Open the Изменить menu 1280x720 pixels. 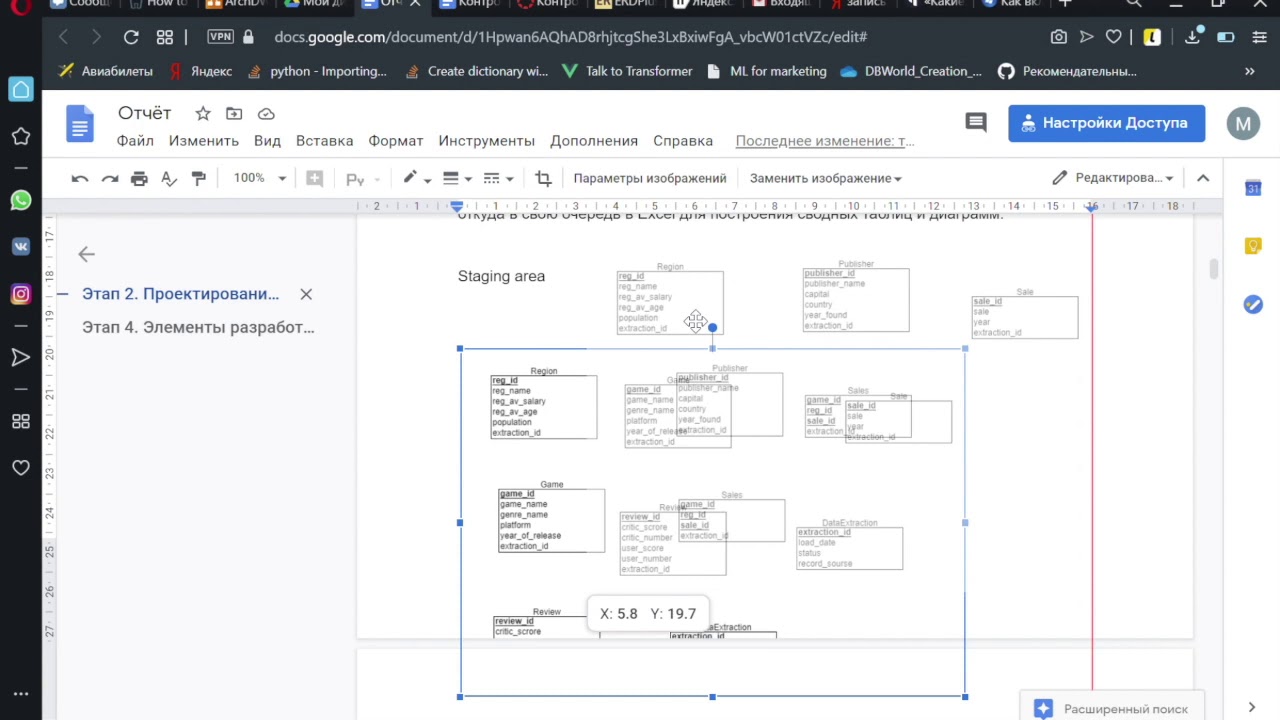click(x=204, y=141)
